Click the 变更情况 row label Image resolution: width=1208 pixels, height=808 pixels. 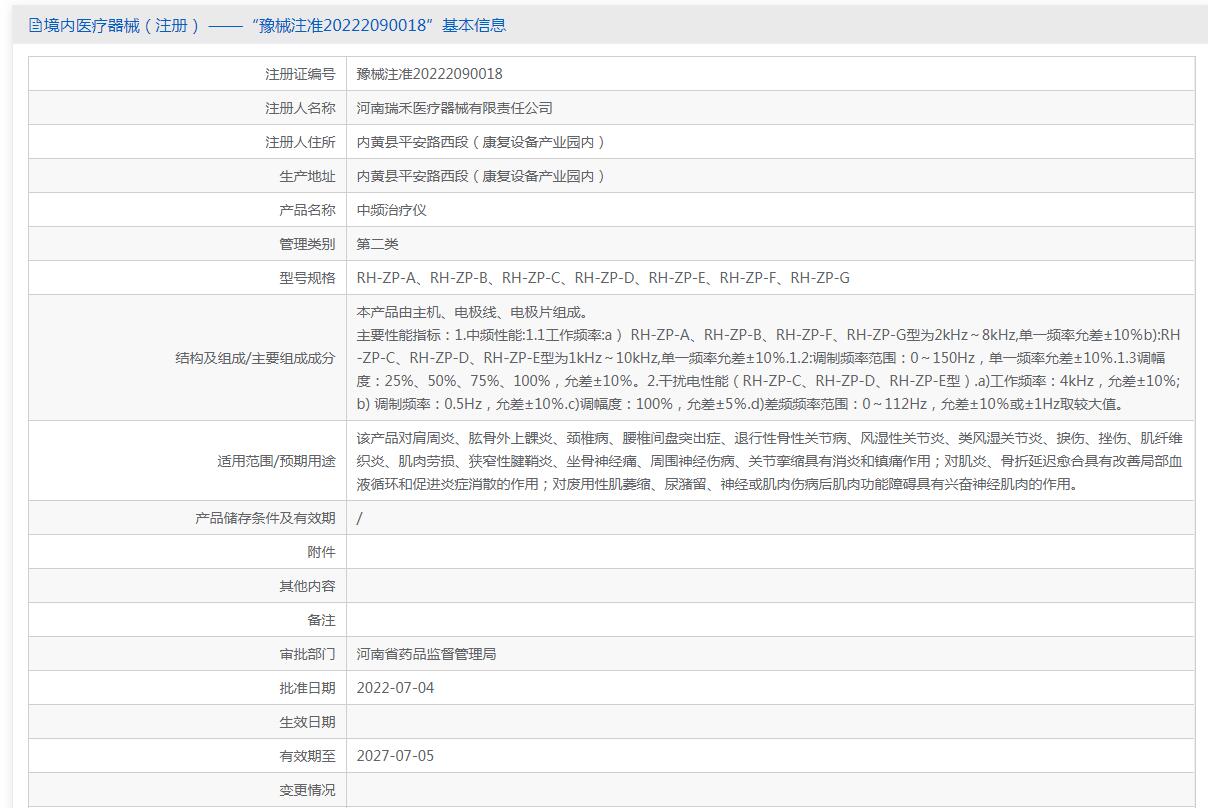(307, 790)
